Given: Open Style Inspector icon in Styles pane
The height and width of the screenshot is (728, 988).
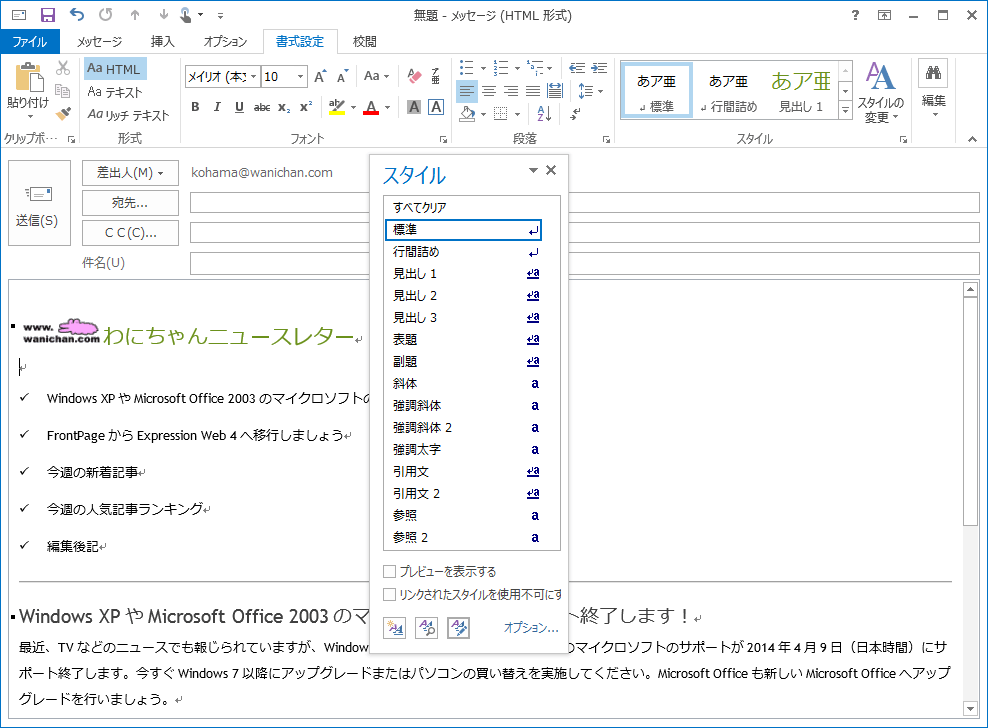Looking at the screenshot, I should coord(427,628).
